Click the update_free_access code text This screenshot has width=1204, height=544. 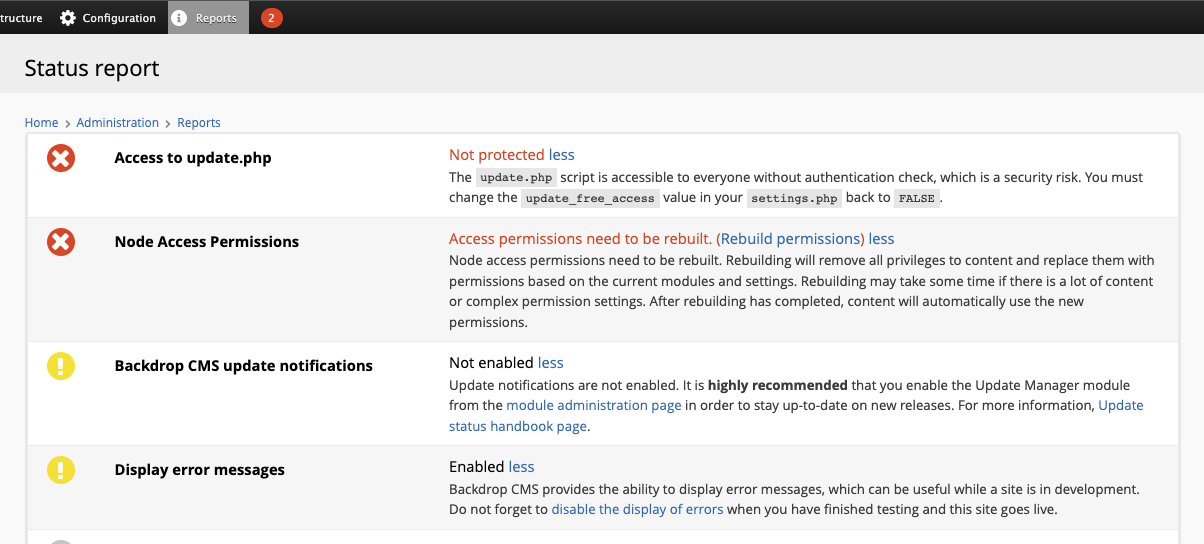coord(590,198)
